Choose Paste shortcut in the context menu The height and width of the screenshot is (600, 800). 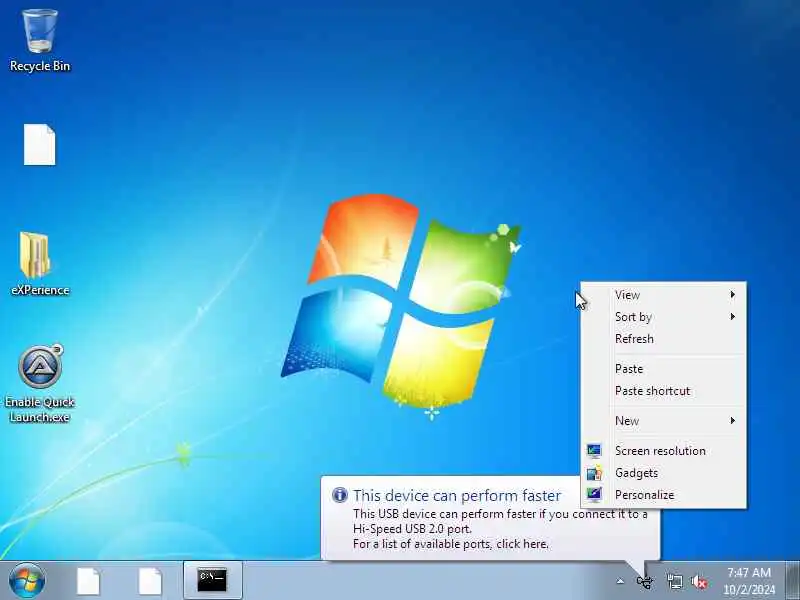point(663,391)
